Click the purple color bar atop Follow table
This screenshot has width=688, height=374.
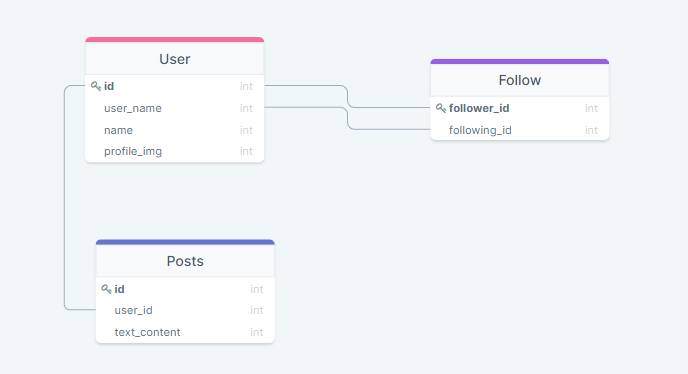point(520,61)
